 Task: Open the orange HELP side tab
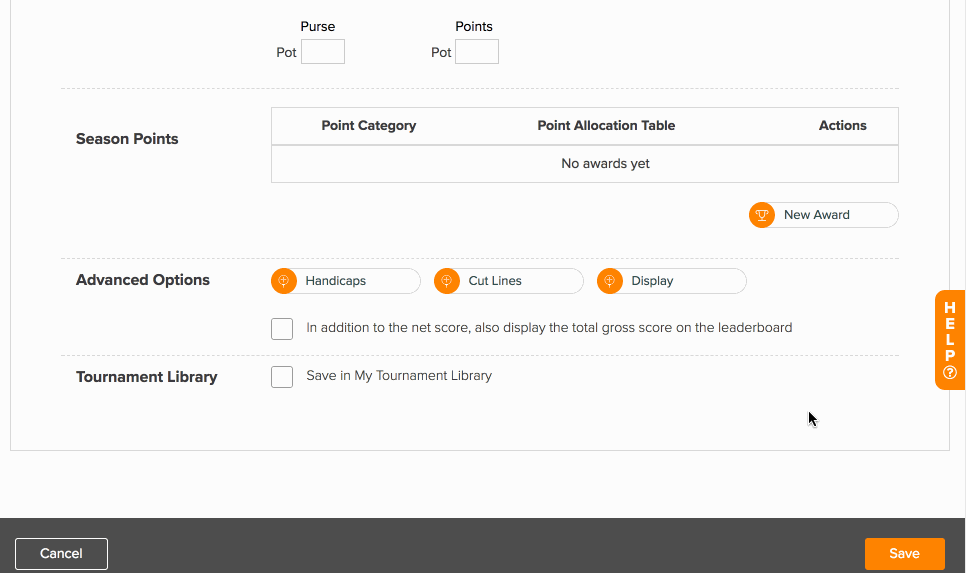tap(950, 340)
